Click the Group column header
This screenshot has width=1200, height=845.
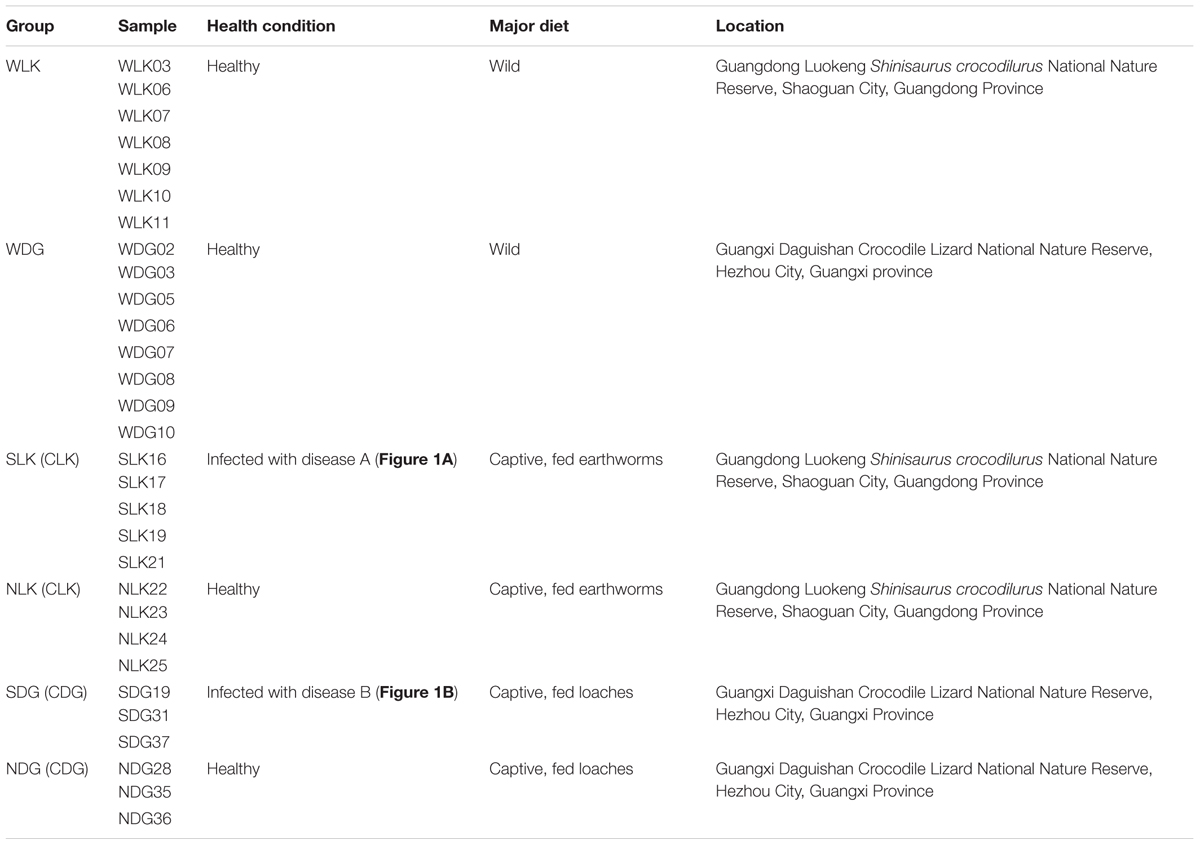[x=30, y=26]
